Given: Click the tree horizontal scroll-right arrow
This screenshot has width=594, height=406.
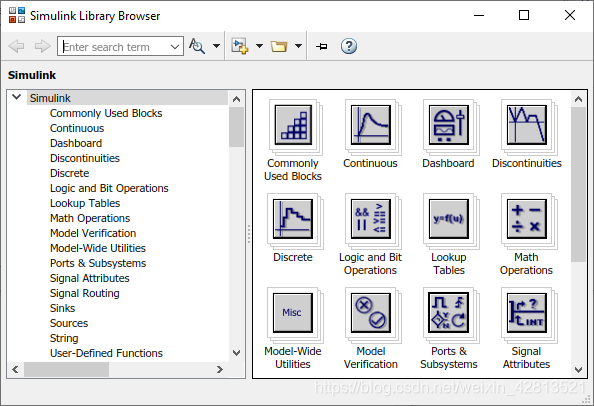Looking at the screenshot, I should tap(220, 369).
